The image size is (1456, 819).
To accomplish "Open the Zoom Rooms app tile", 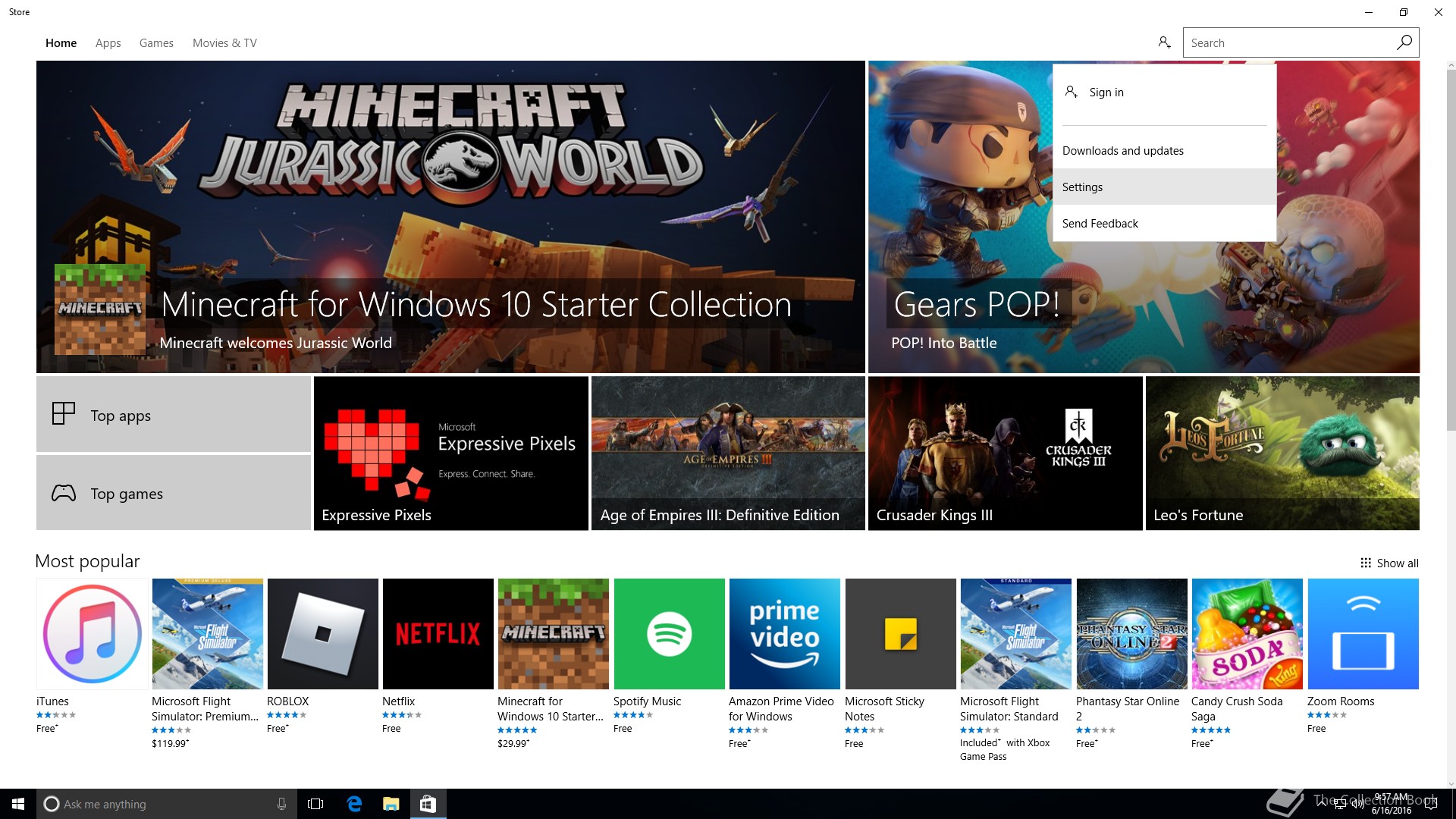I will pyautogui.click(x=1363, y=634).
